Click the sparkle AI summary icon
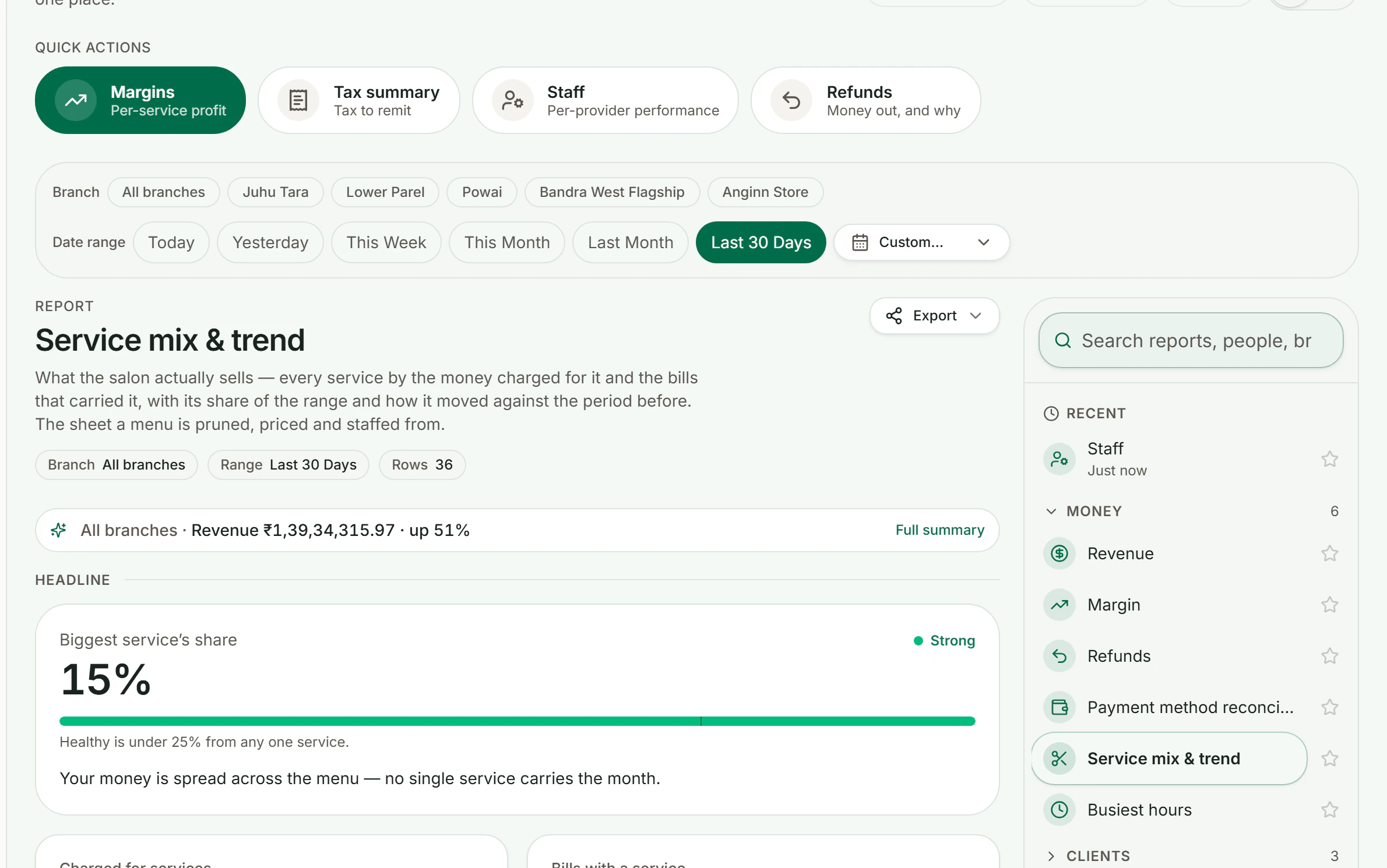Viewport: 1387px width, 868px height. pos(58,530)
